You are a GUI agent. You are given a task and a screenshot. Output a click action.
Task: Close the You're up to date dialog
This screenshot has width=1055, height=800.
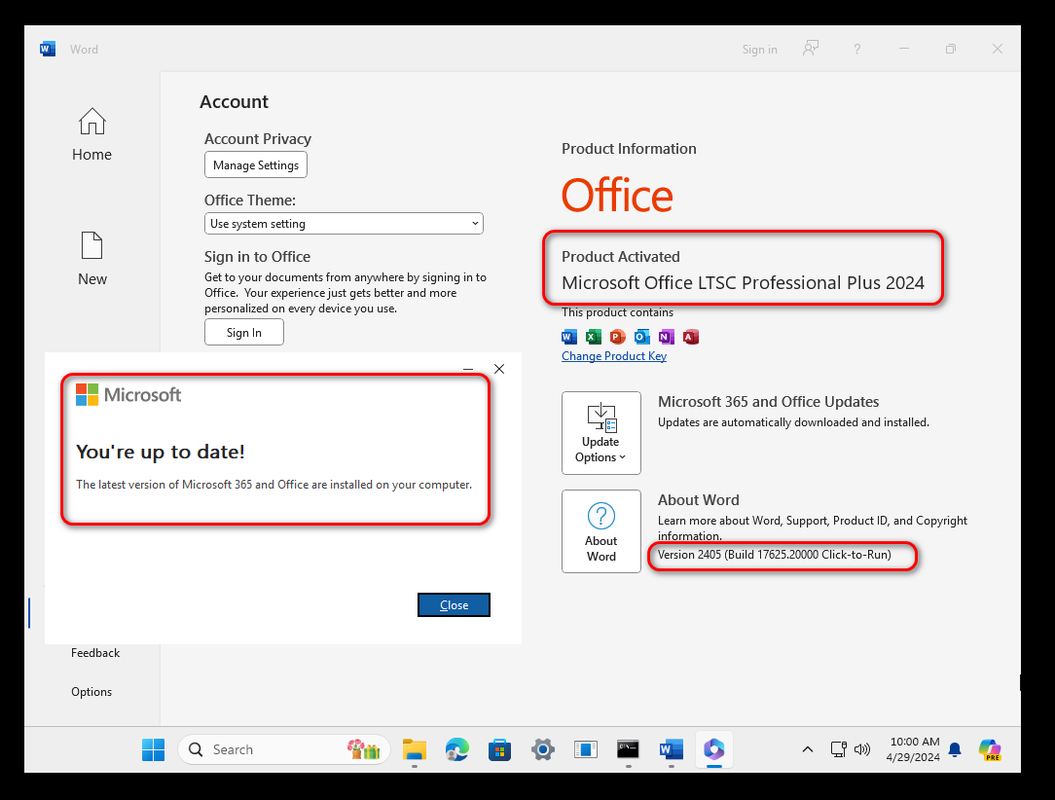coord(453,605)
